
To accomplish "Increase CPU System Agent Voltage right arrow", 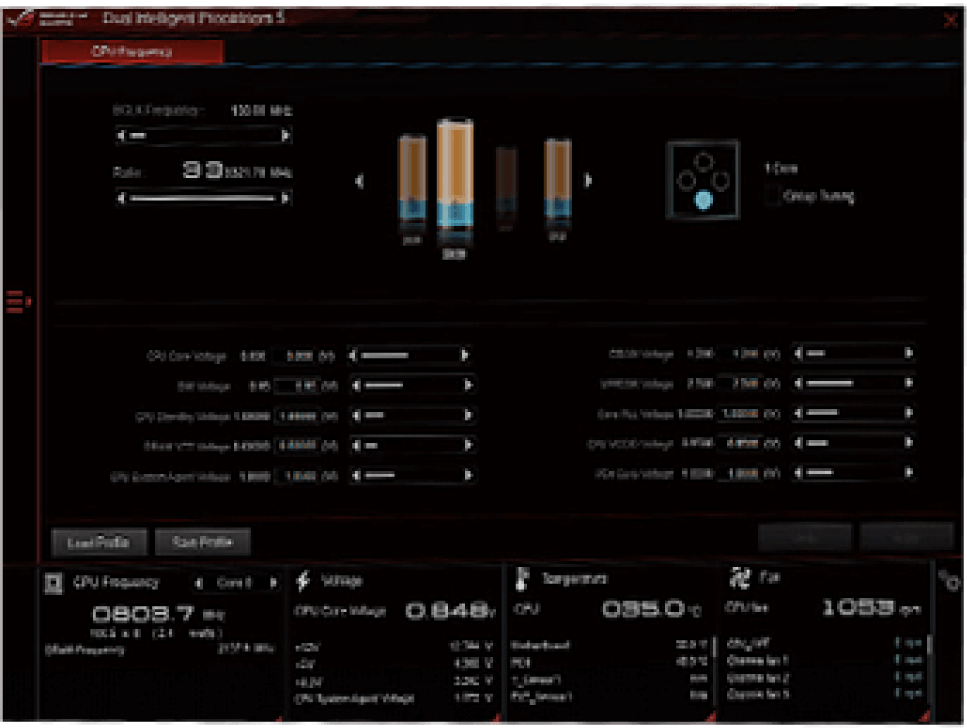I will point(467,475).
